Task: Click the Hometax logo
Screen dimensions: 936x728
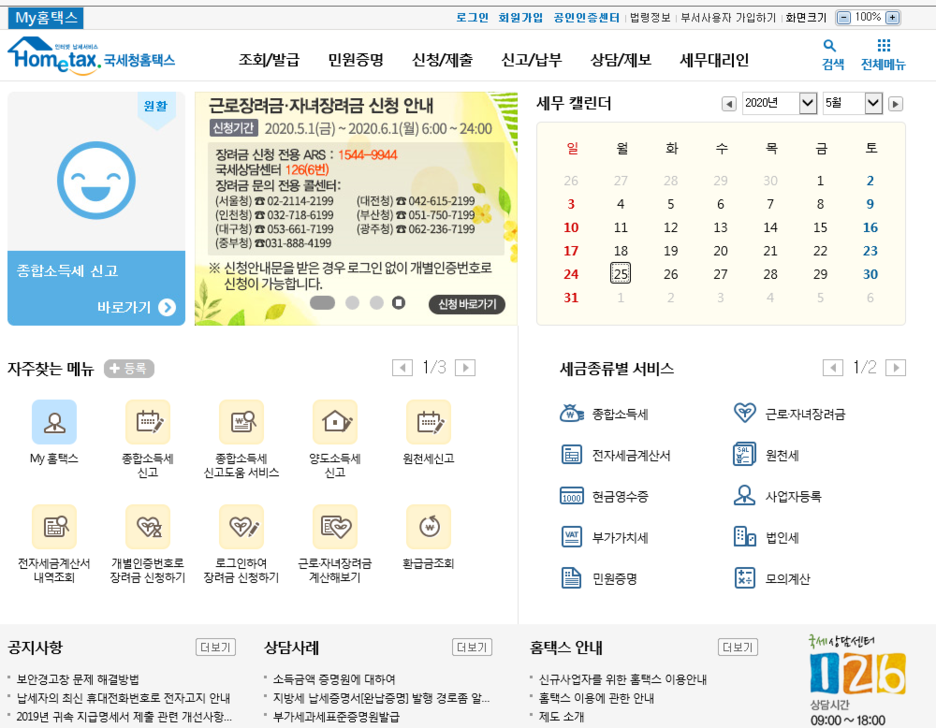Action: [91, 56]
